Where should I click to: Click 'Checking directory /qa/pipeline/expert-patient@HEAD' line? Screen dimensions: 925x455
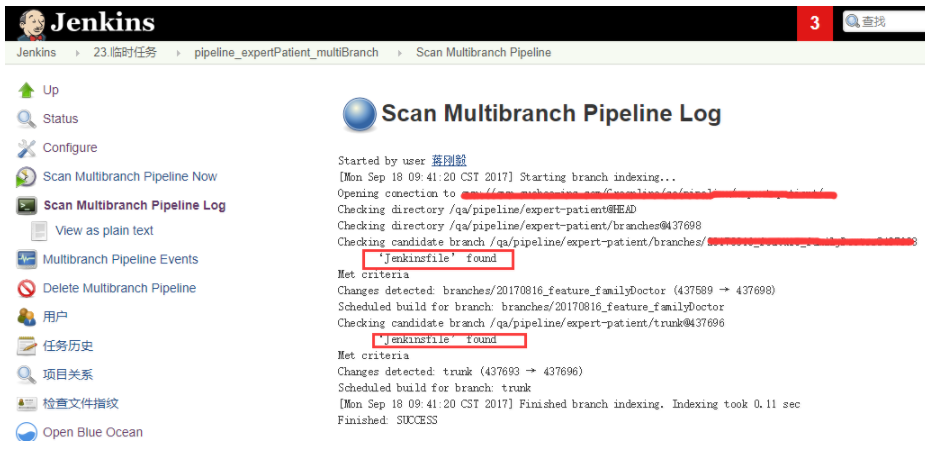pos(487,210)
